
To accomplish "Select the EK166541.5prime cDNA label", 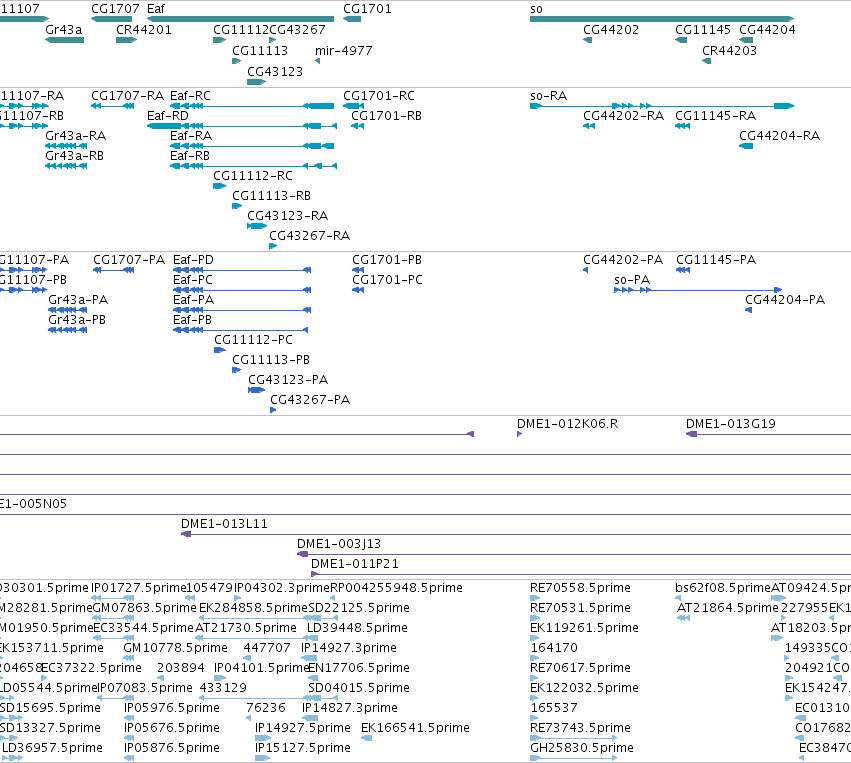I will [415, 728].
